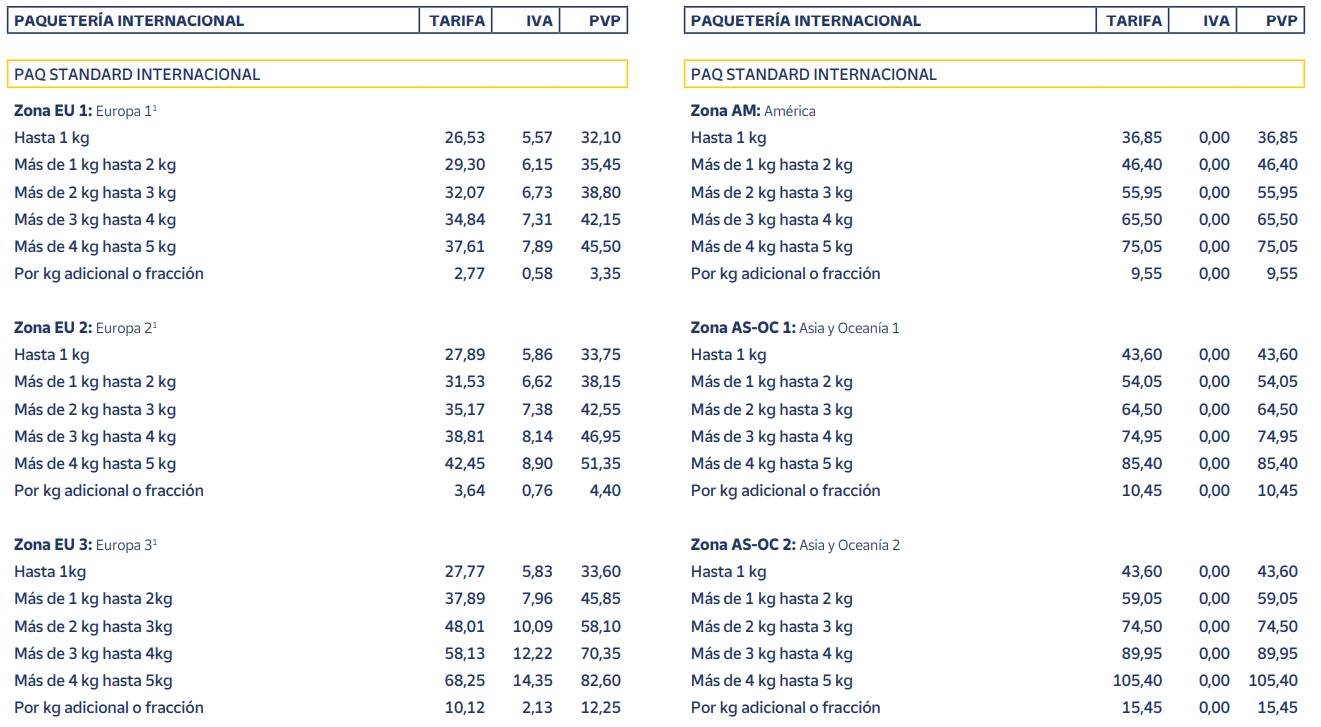Click the 8,90 IVA value in Zona EU 2
This screenshot has height=727, width=1321.
537,464
